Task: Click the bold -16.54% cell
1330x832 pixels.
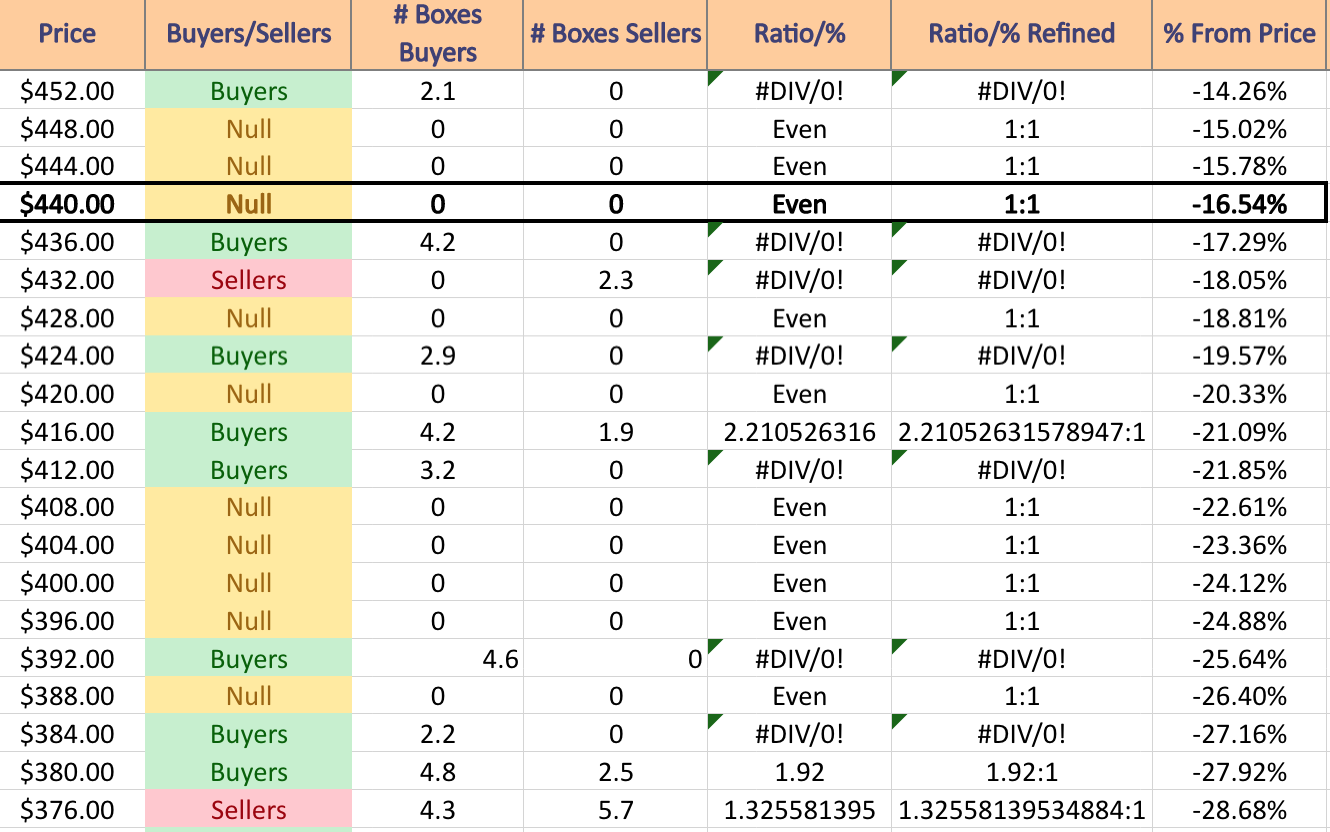Action: (1240, 204)
